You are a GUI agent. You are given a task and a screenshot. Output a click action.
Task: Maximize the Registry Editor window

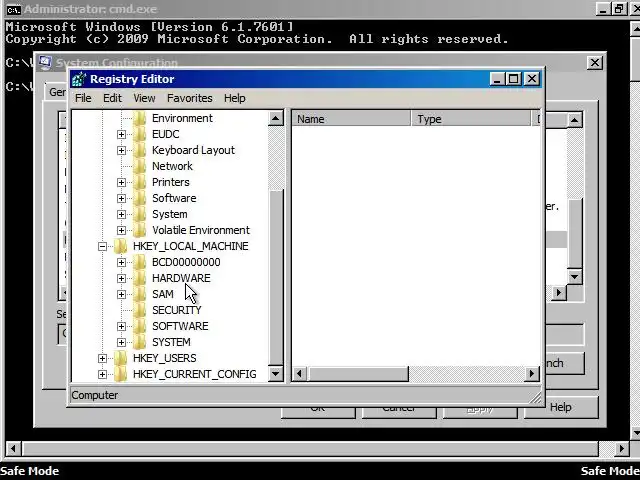point(514,79)
